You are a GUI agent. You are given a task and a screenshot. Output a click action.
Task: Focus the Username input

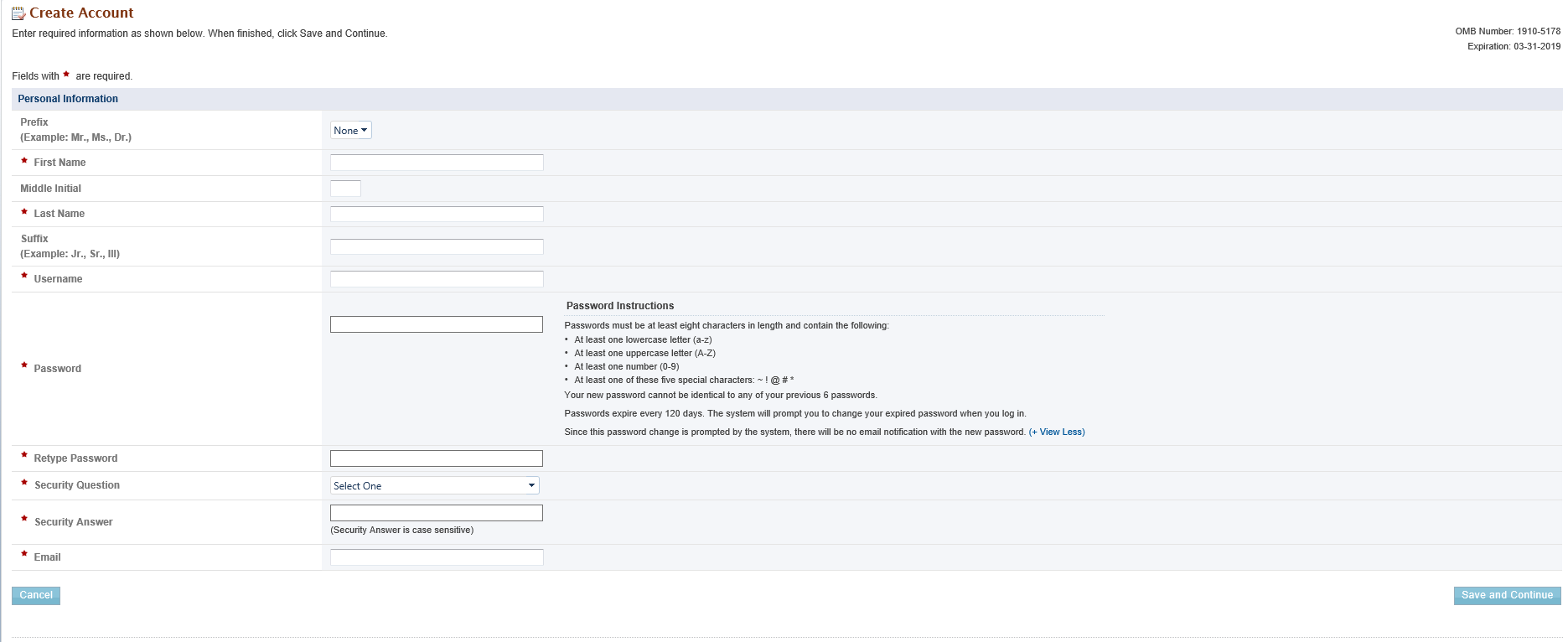click(437, 279)
